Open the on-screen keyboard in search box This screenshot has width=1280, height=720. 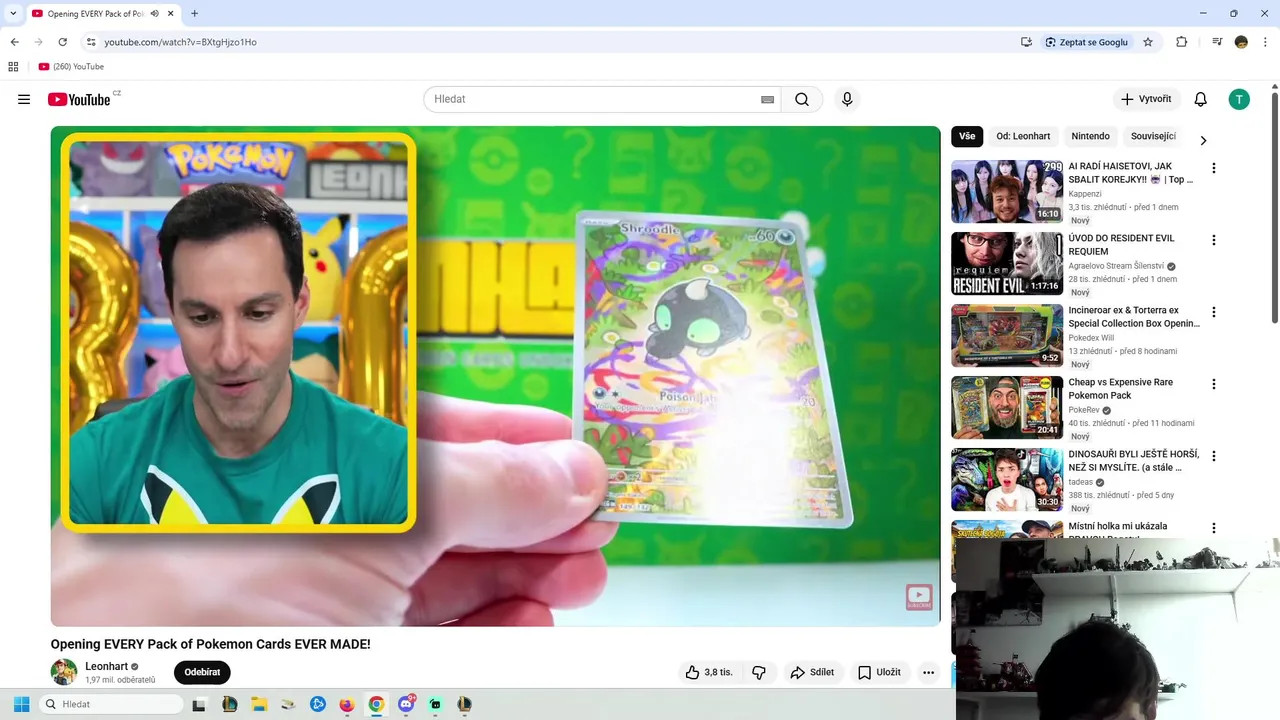[x=767, y=99]
